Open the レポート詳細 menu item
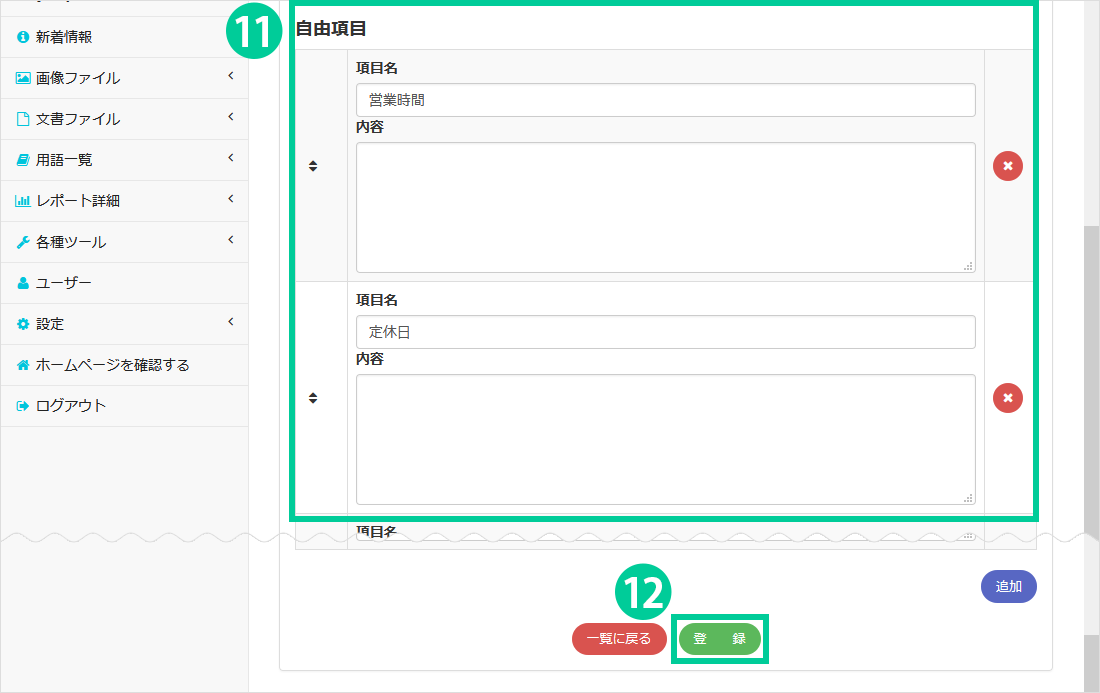The height and width of the screenshot is (693, 1100). [x=77, y=201]
